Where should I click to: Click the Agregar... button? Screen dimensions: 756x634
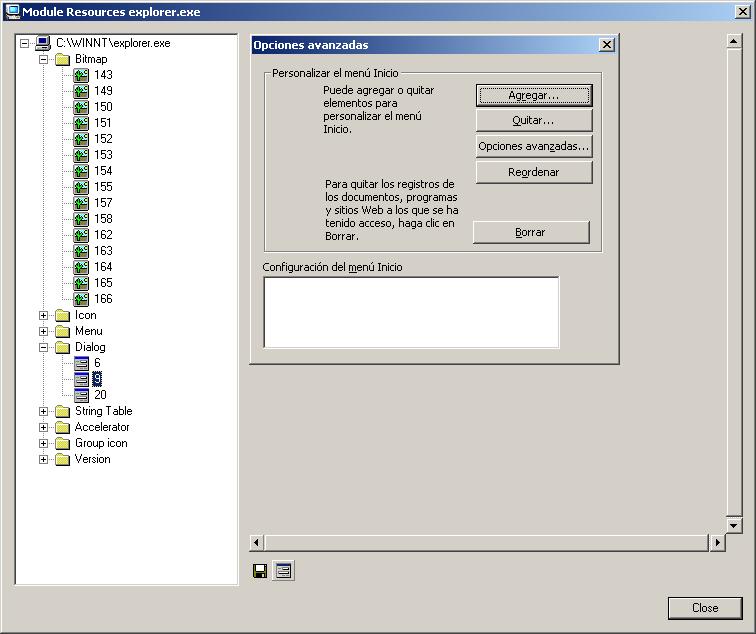click(534, 95)
